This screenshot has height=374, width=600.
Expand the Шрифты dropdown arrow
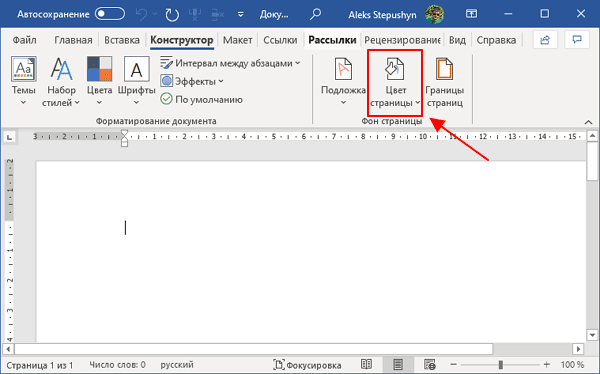(137, 103)
